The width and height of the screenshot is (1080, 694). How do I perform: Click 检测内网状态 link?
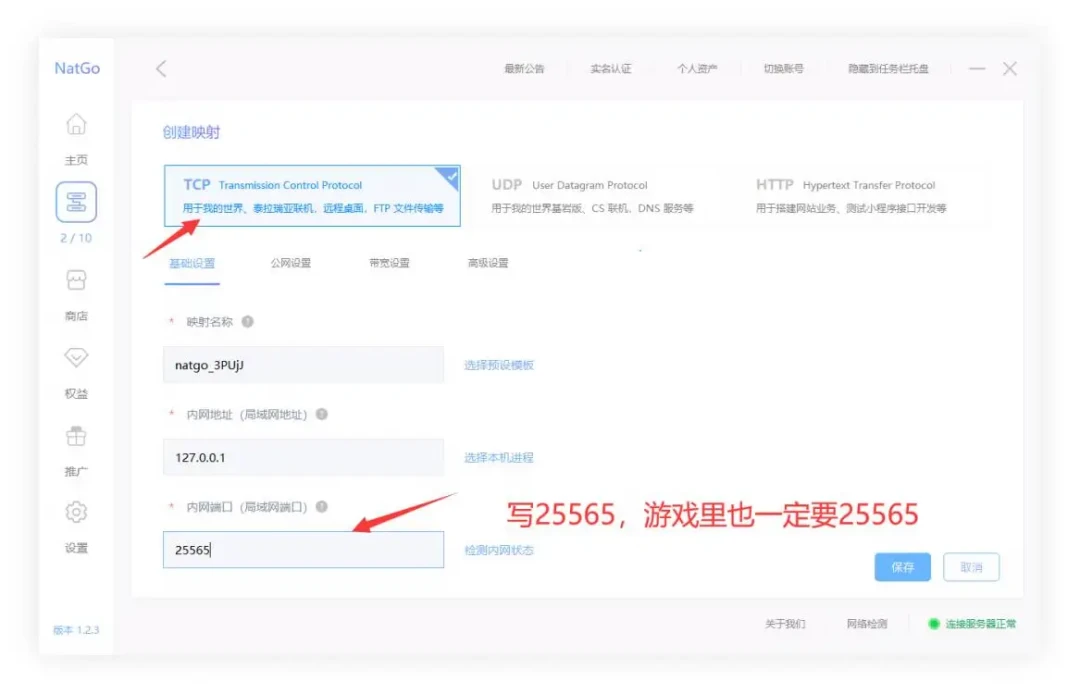point(499,550)
